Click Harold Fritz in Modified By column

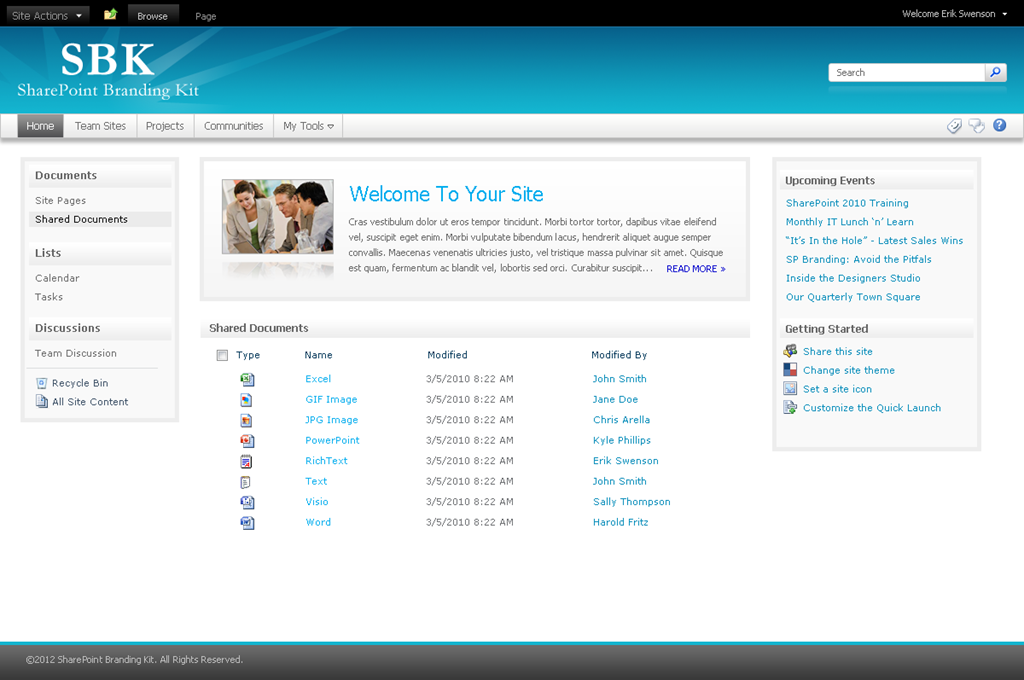(620, 522)
